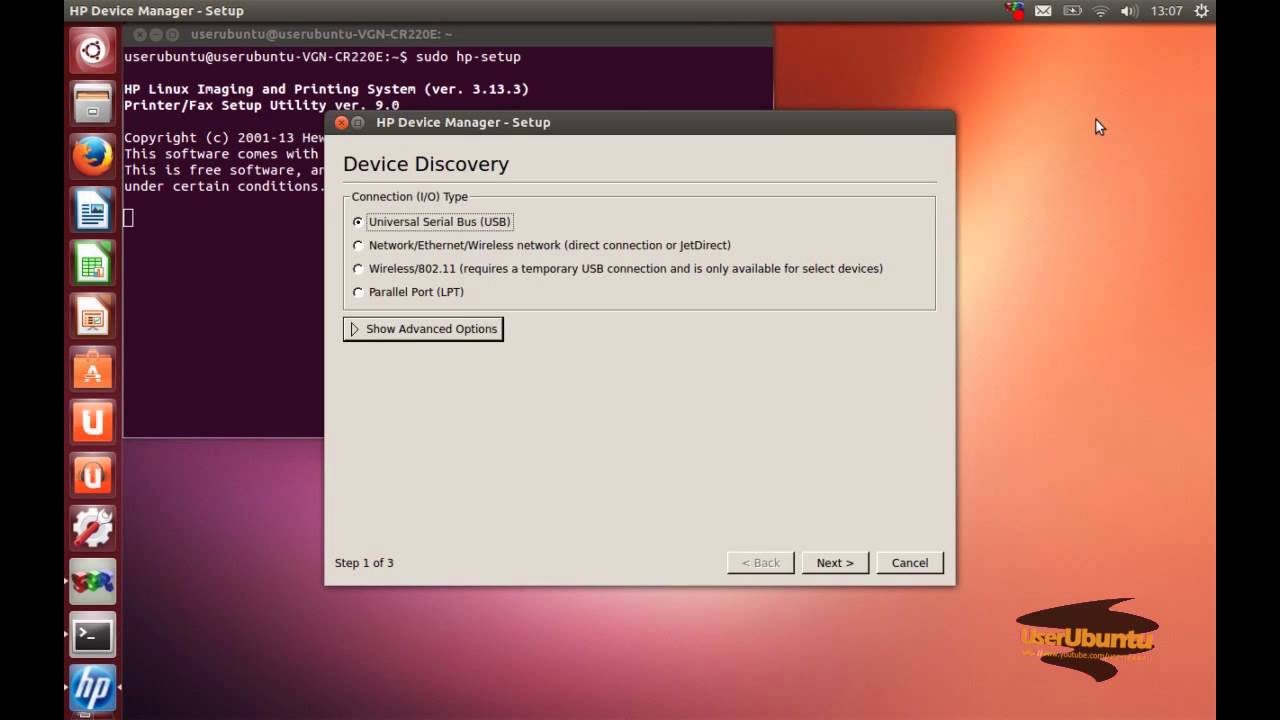
Task: Open the sound volume indicator
Action: pos(1130,11)
